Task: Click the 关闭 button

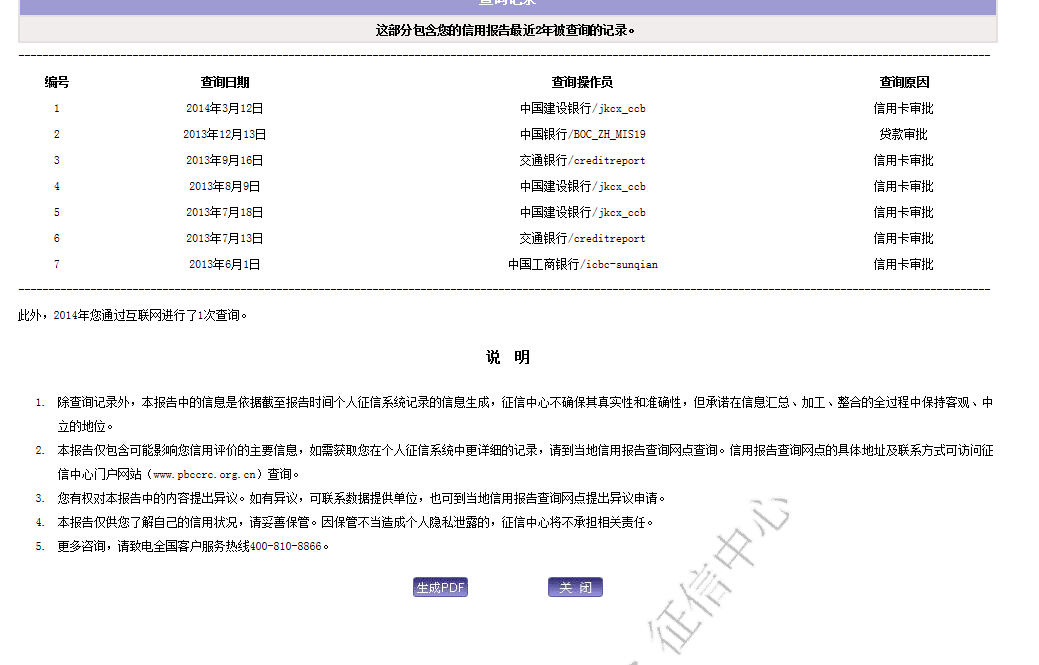Action: pos(575,588)
